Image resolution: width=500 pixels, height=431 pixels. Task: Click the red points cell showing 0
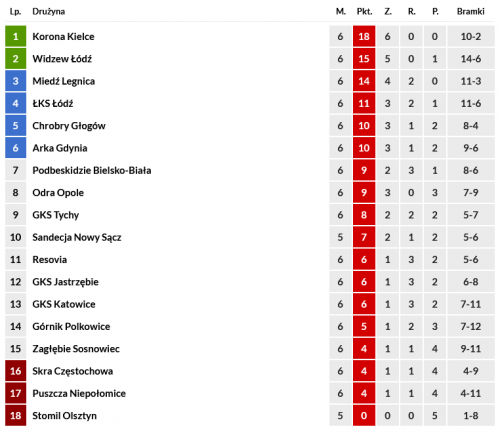[364, 415]
